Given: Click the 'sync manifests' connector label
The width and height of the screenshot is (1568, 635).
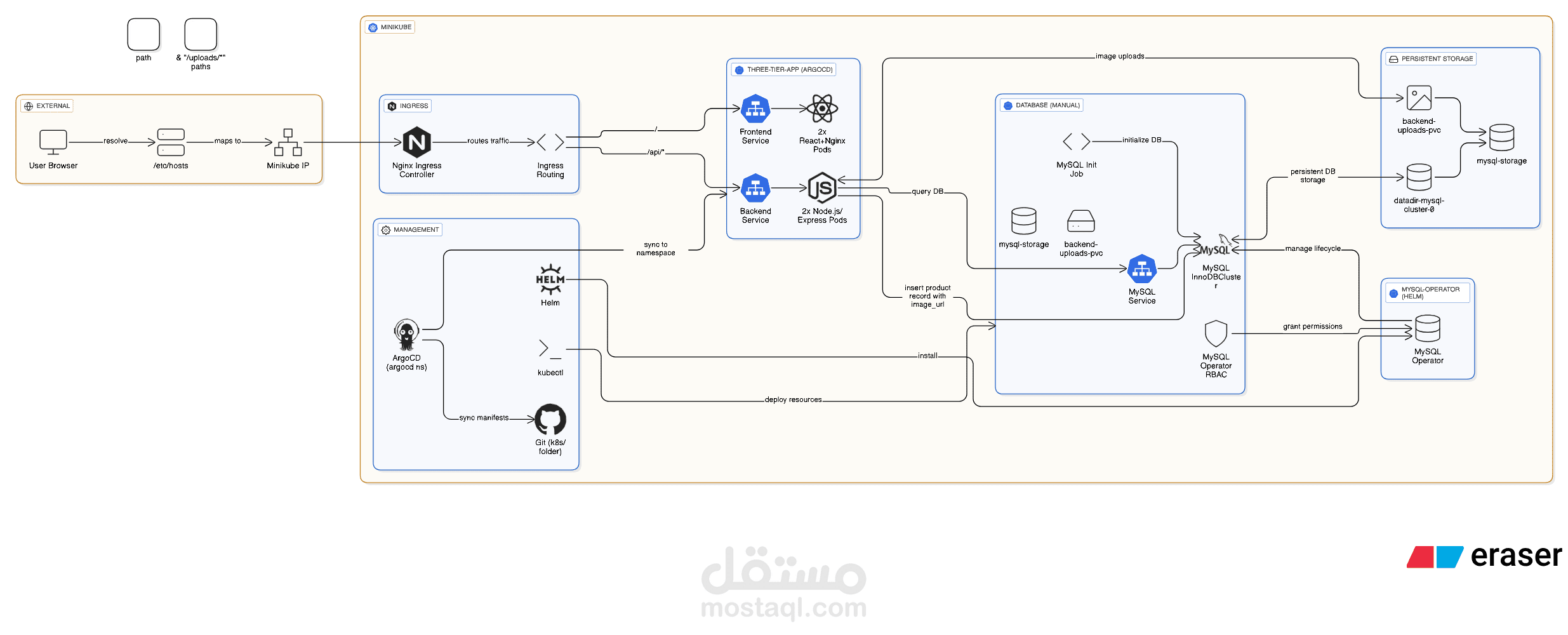Looking at the screenshot, I should [x=484, y=418].
